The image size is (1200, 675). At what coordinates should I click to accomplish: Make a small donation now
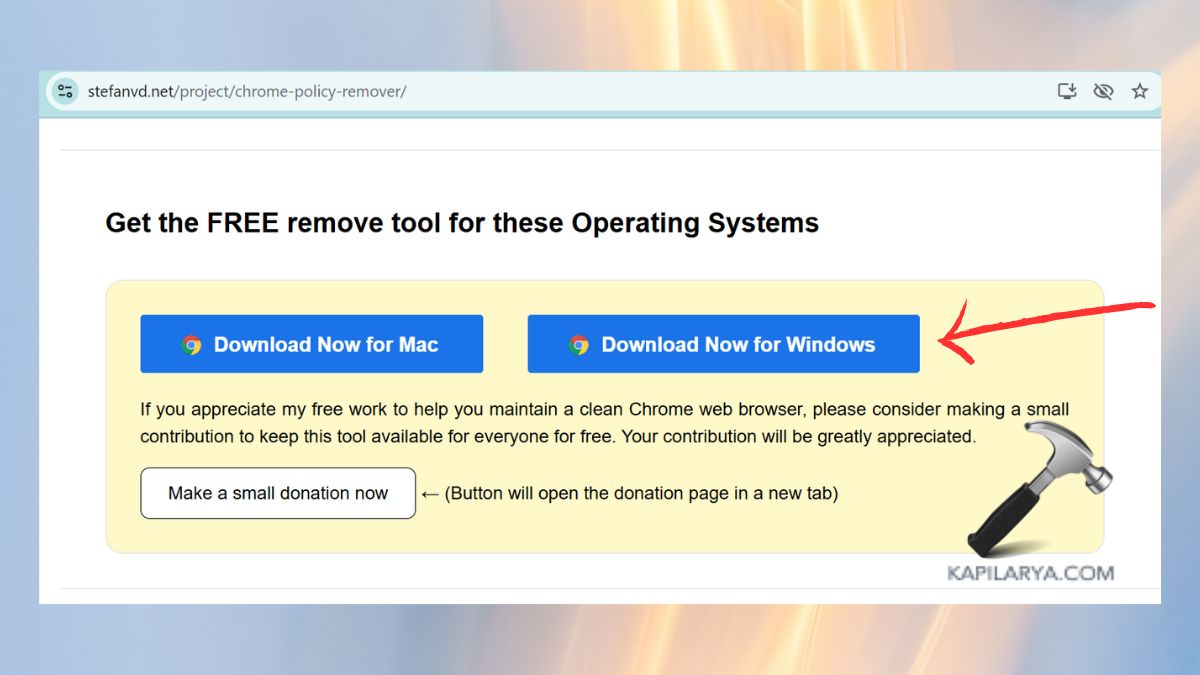(x=277, y=493)
